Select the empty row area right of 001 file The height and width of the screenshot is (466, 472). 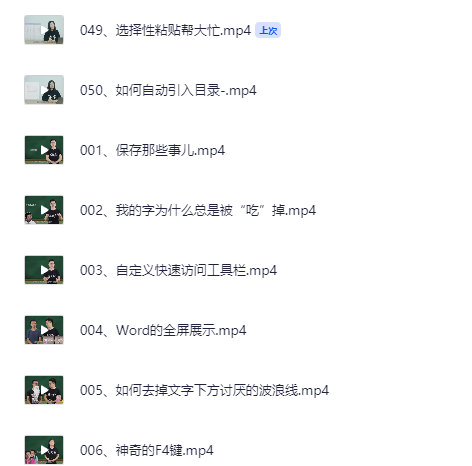[347, 150]
